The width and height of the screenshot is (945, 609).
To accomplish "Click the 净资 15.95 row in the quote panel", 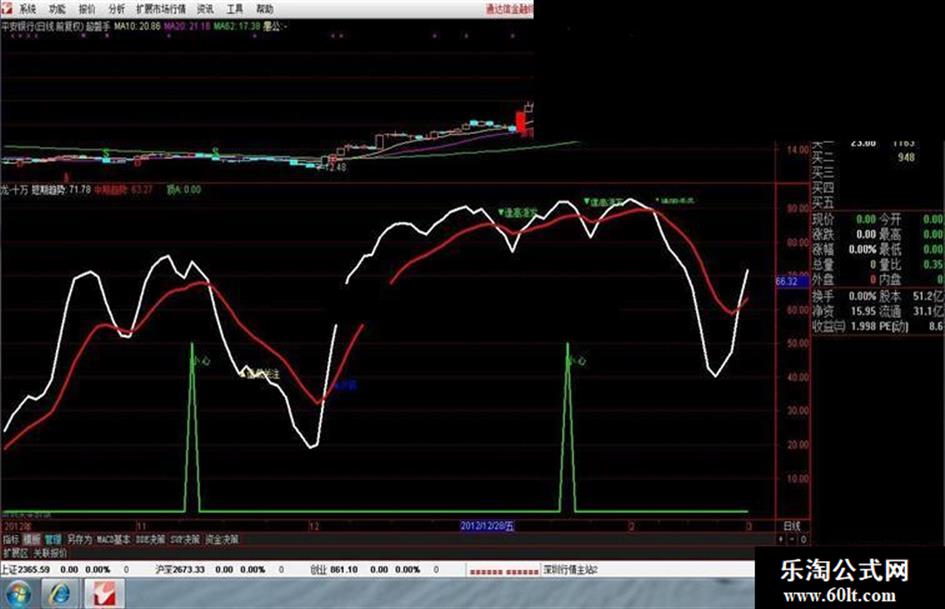I will [x=844, y=311].
